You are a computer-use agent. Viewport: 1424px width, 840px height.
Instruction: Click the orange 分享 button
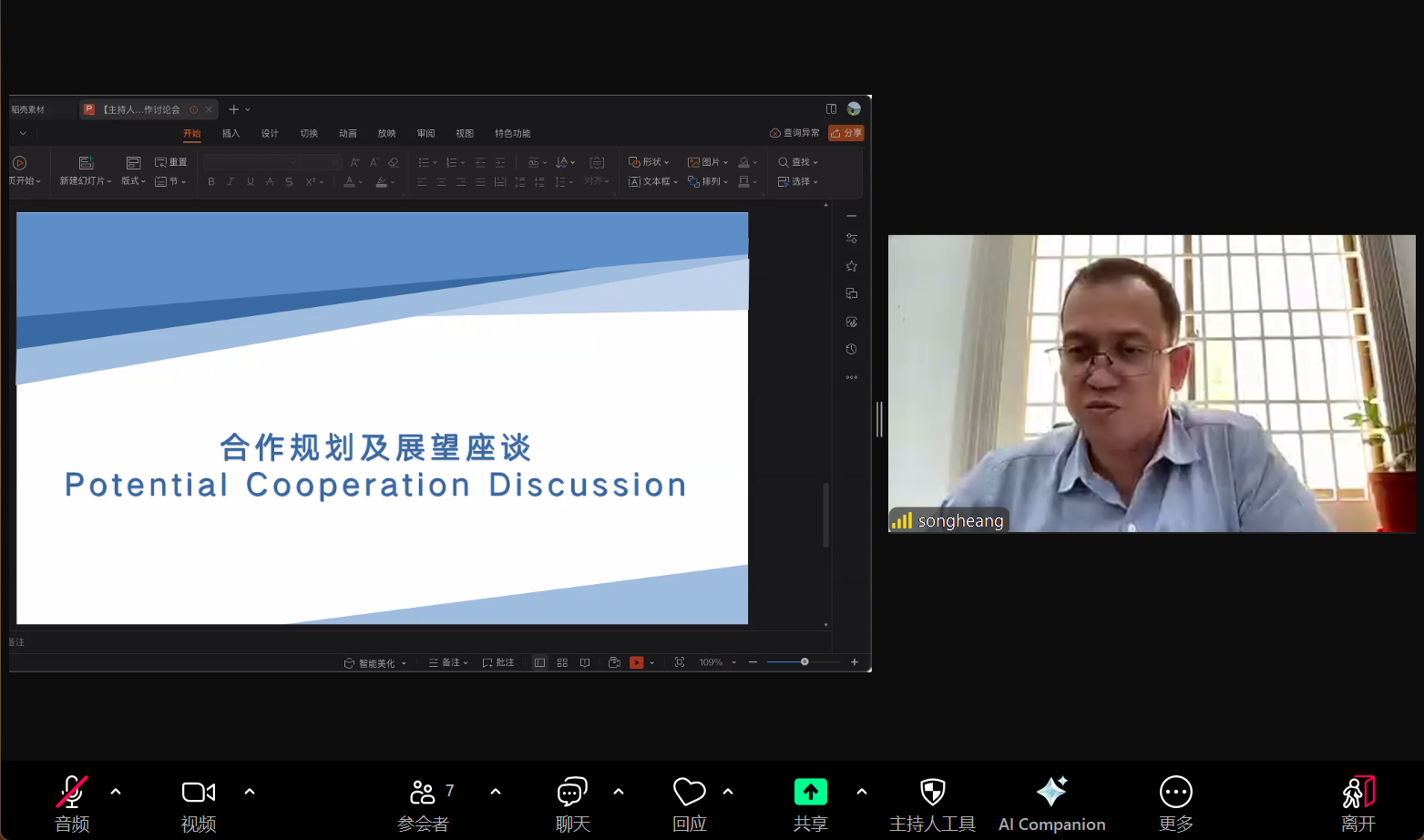[846, 133]
